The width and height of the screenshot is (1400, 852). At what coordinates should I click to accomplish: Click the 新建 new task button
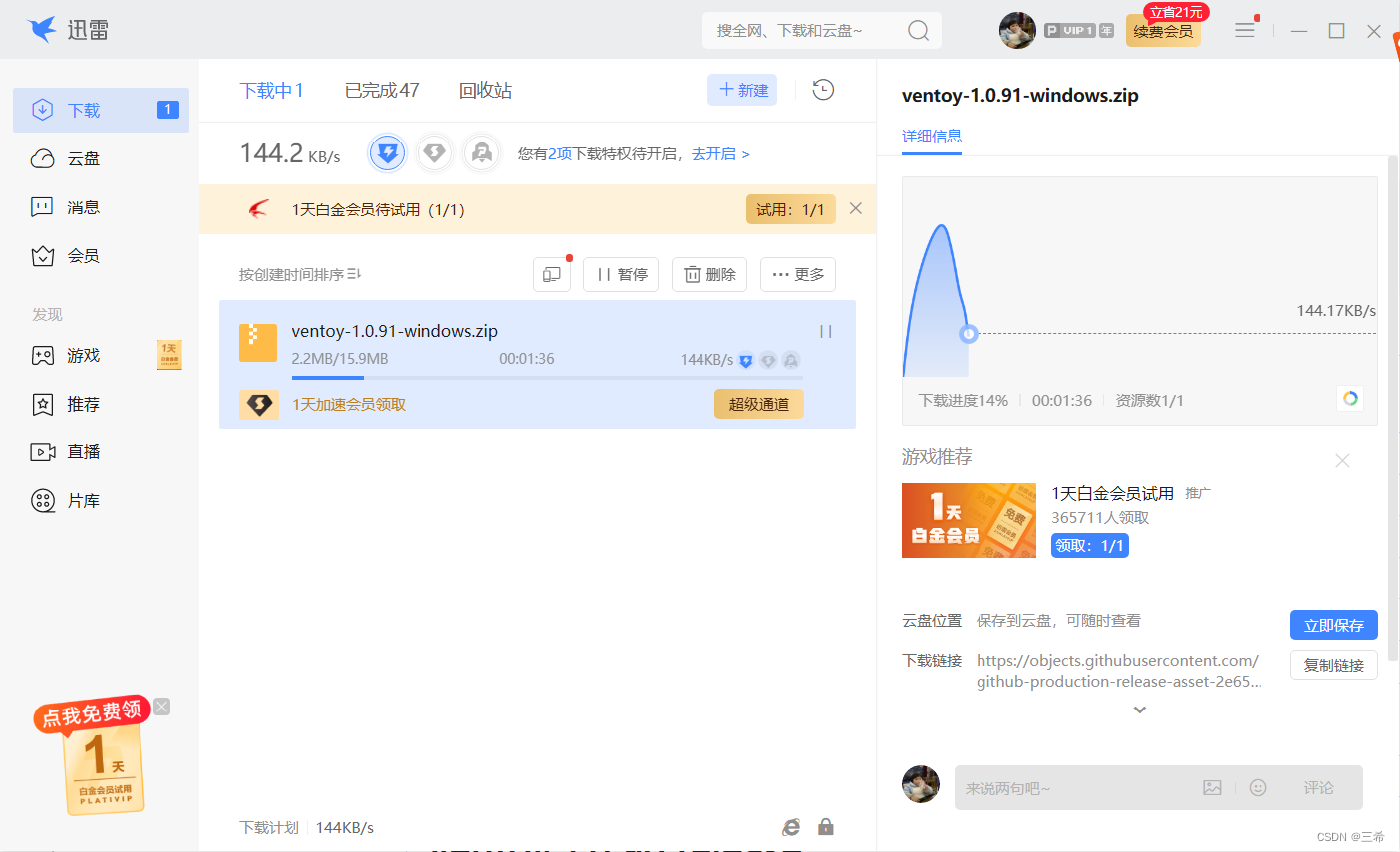(742, 90)
